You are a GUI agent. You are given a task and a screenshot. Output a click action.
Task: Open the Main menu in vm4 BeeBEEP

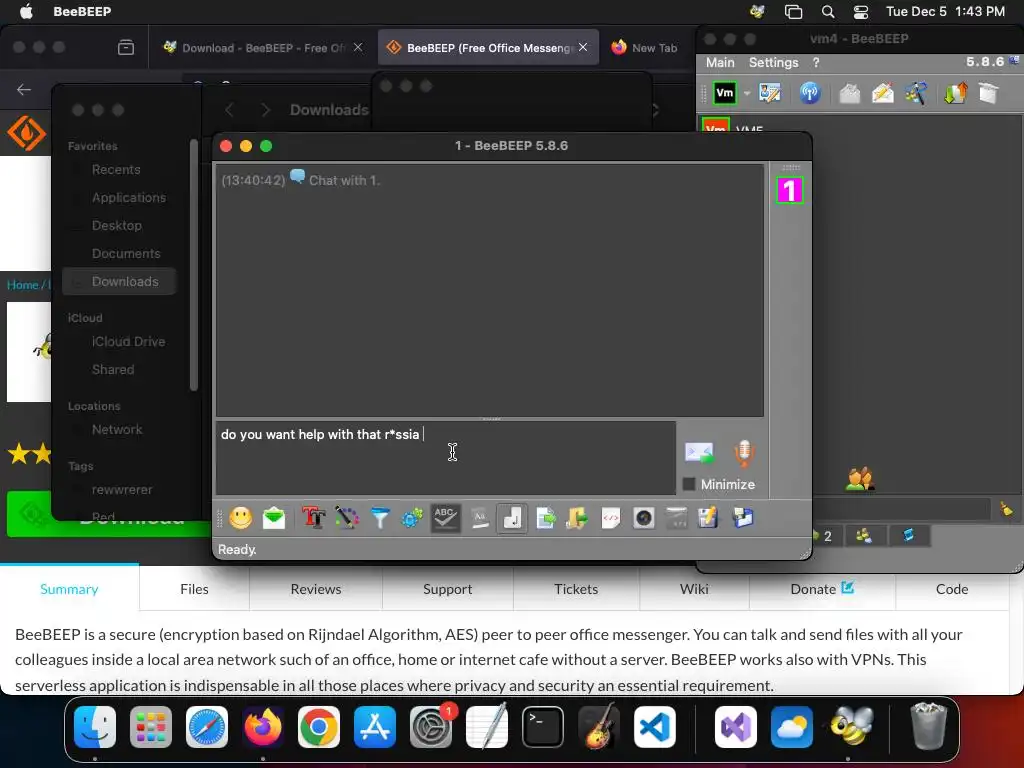coord(720,63)
